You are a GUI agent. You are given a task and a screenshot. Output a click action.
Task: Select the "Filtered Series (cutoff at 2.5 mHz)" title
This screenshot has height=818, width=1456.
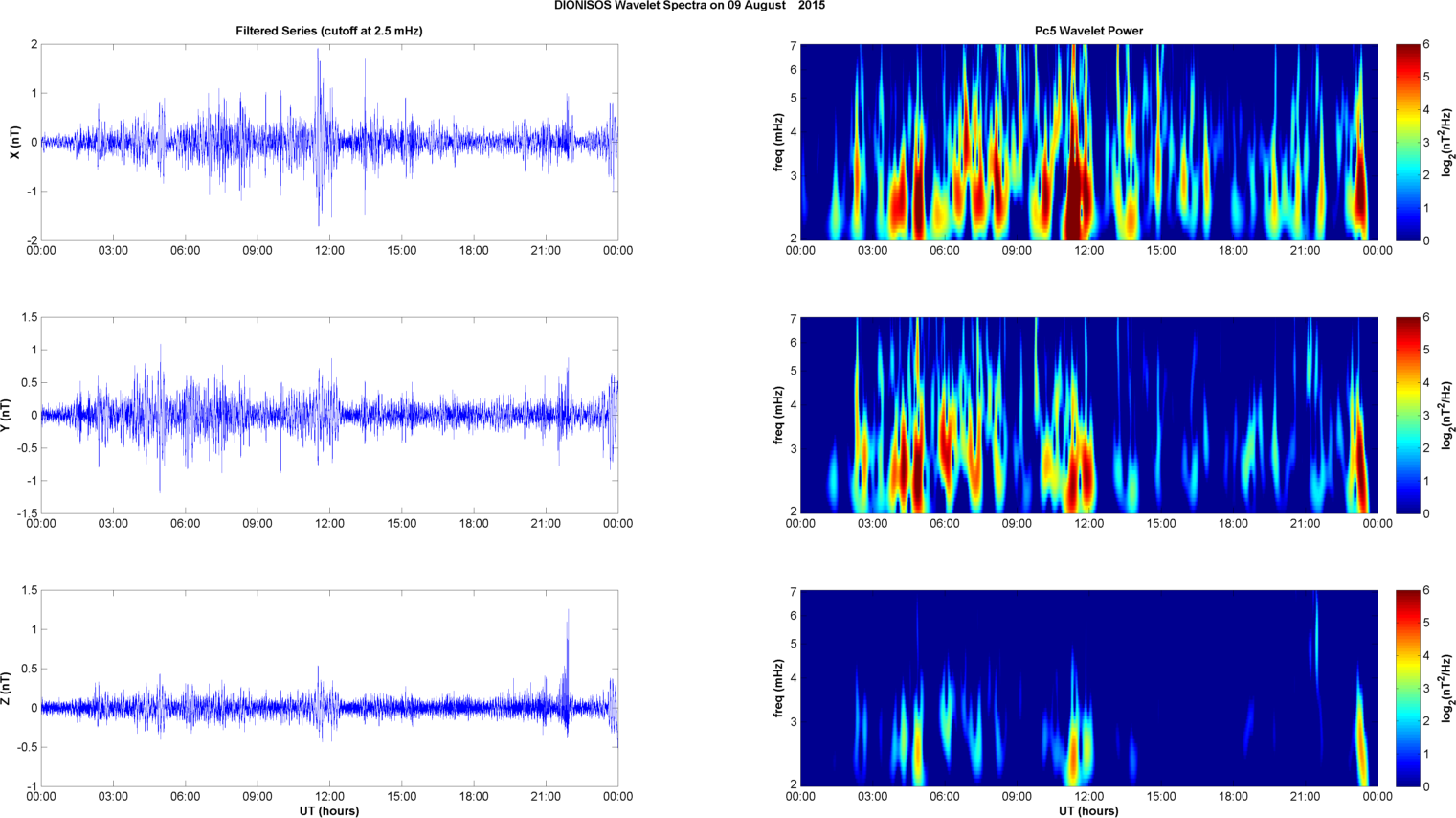329,31
